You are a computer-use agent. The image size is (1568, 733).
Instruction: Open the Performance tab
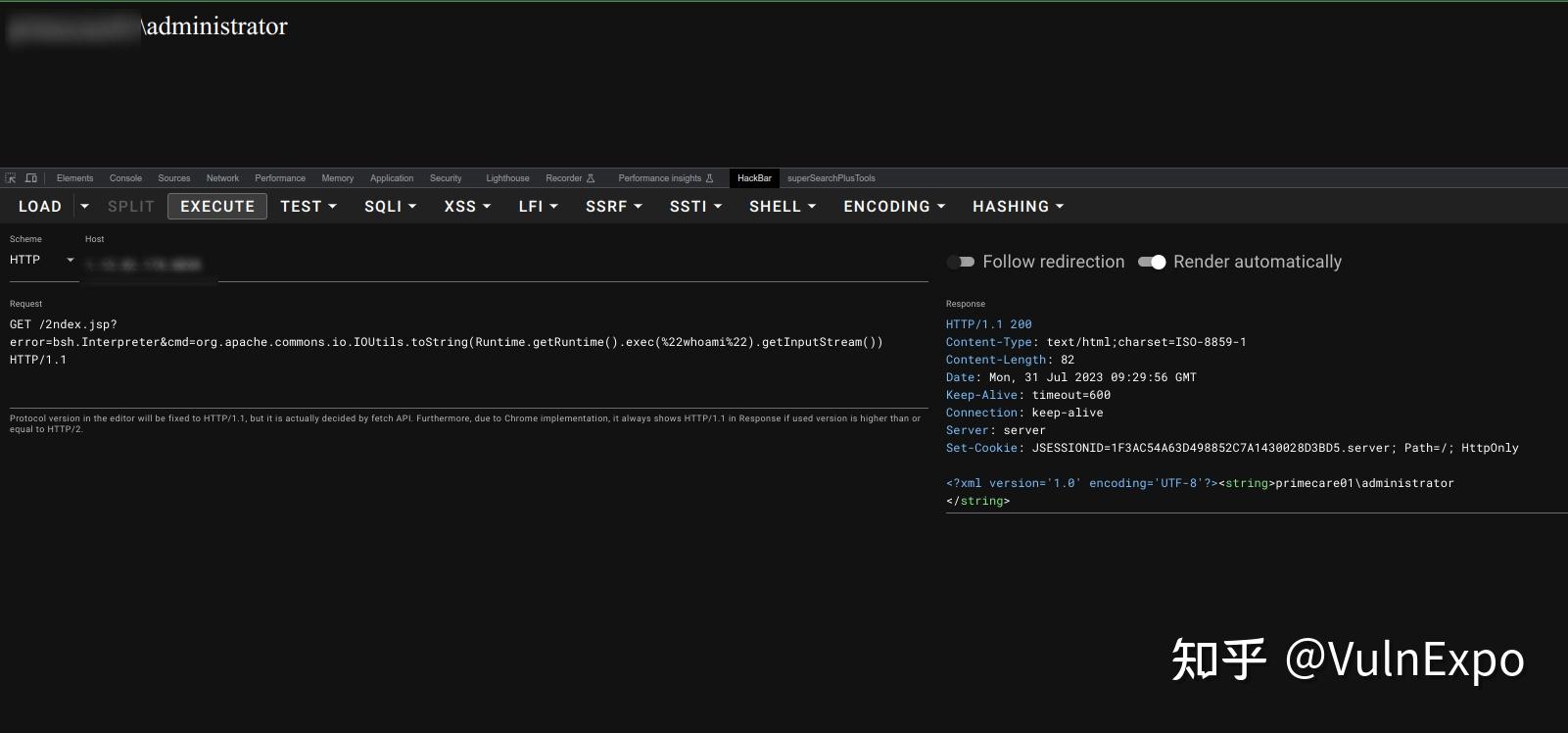point(280,178)
